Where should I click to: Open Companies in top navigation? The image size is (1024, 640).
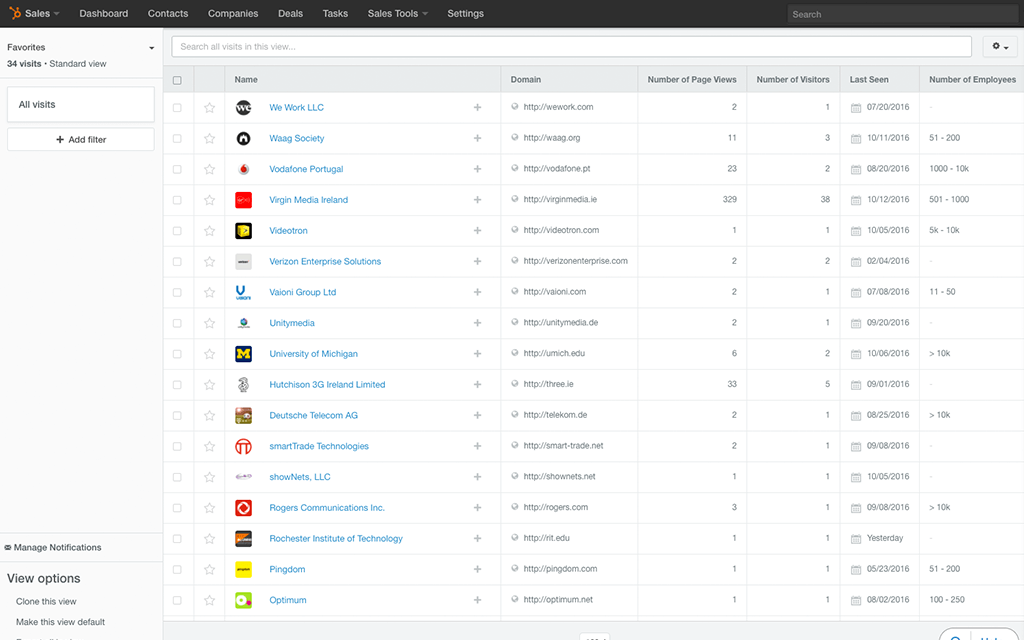pos(233,13)
